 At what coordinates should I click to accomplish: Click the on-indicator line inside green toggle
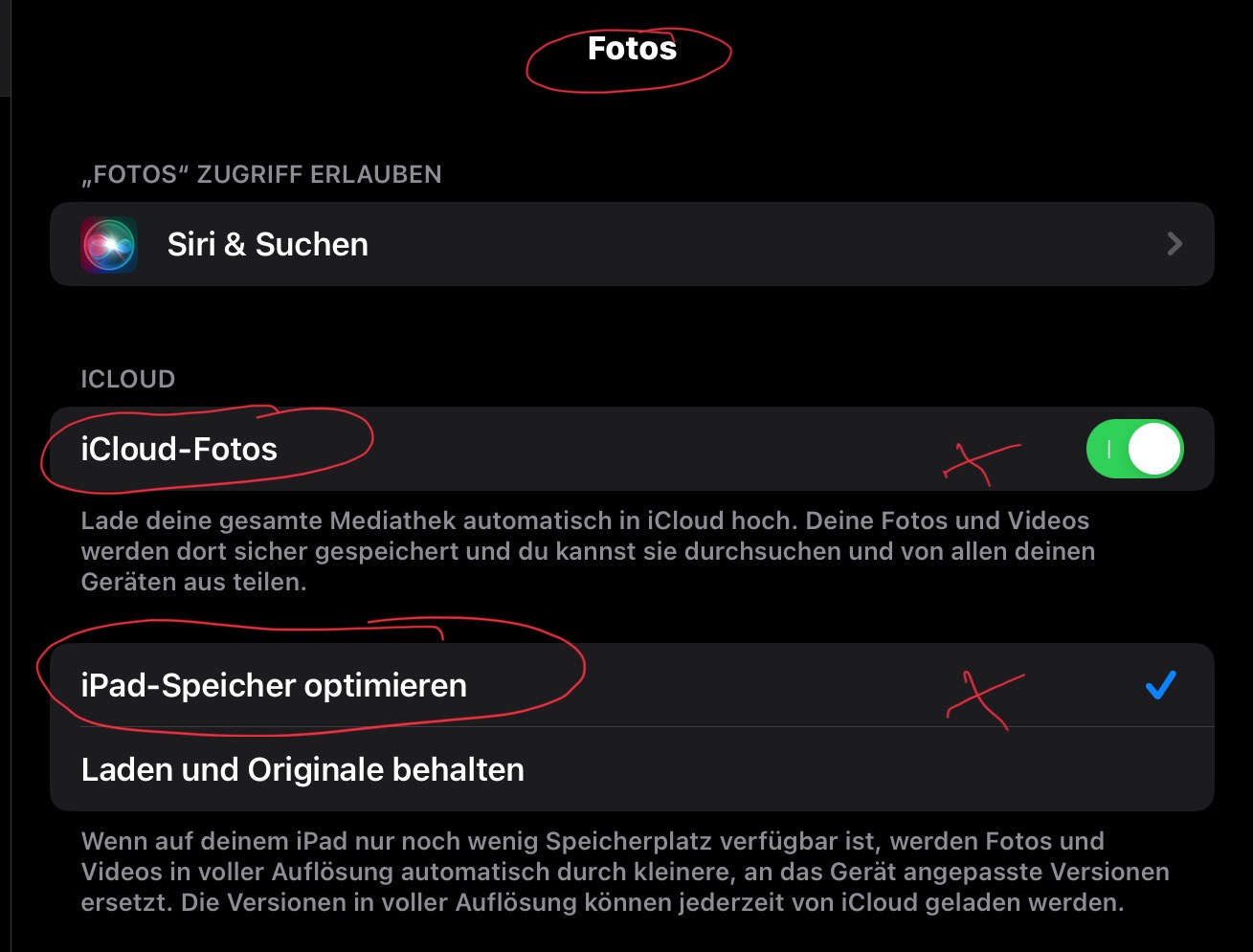1108,449
